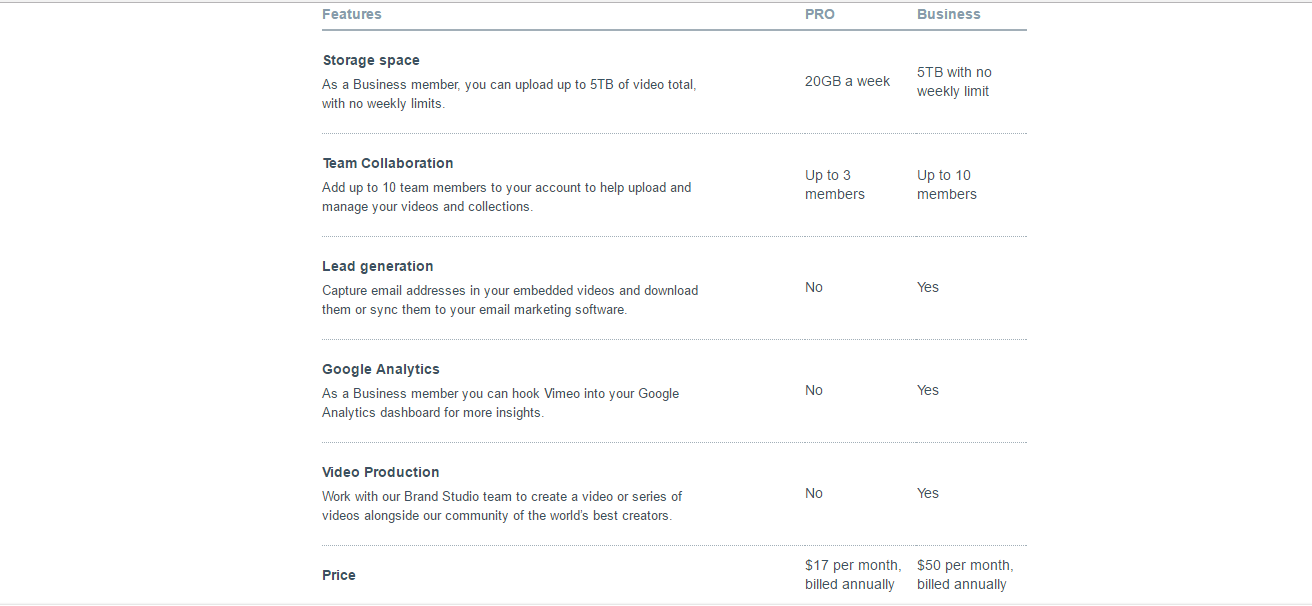Select the Video Production feature title
The height and width of the screenshot is (606, 1312).
(x=380, y=472)
